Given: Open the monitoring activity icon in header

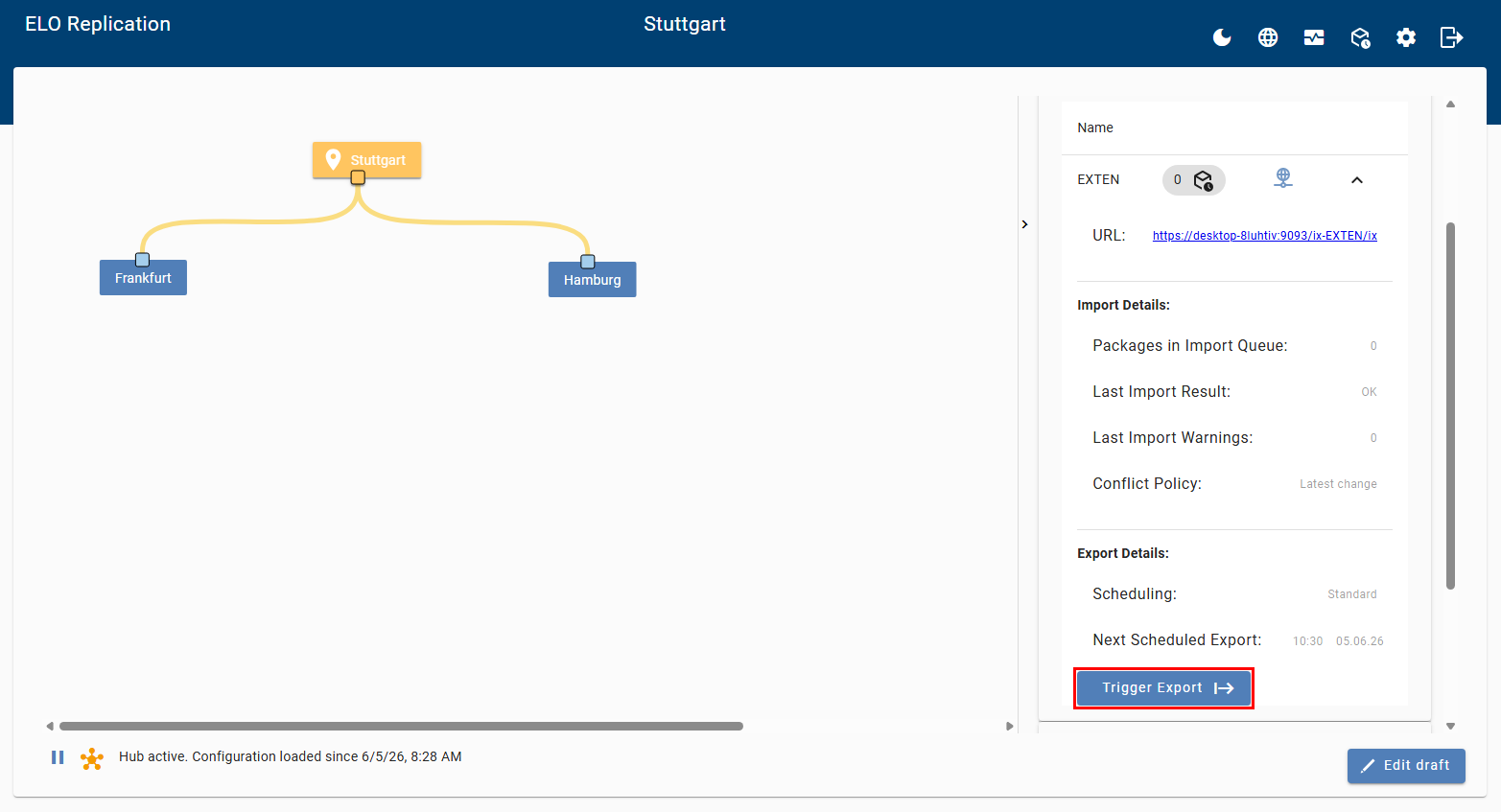Looking at the screenshot, I should coord(1314,37).
